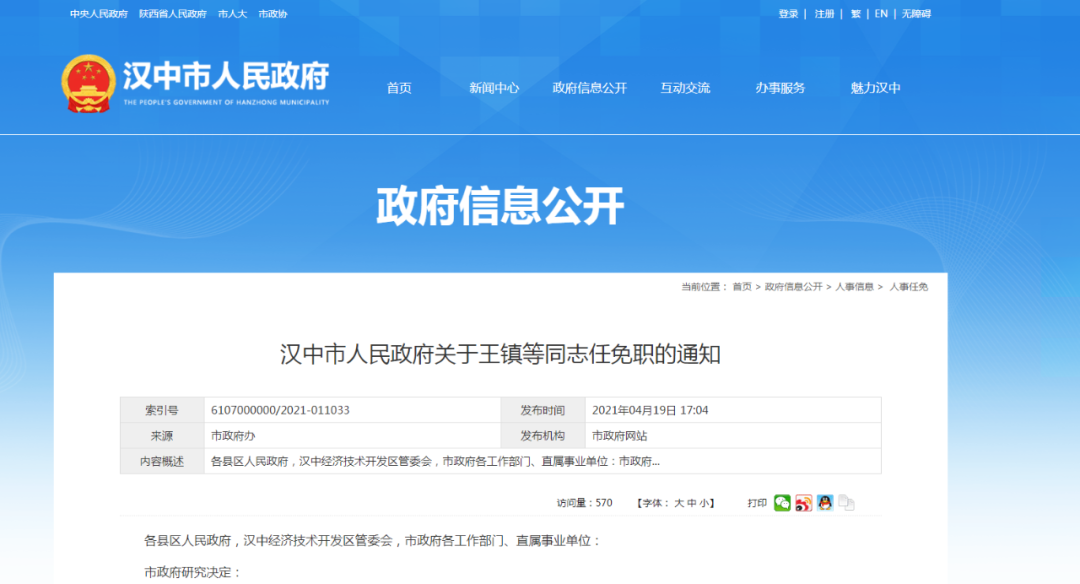Click the 登录 login link
1080x584 pixels.
tap(788, 14)
